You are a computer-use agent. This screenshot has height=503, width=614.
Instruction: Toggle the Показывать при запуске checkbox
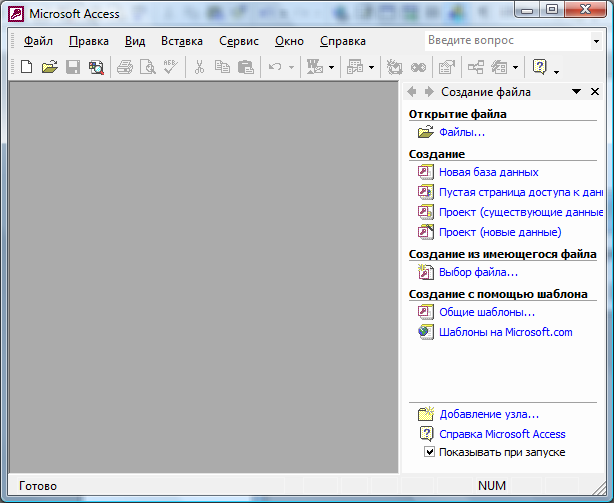pos(429,452)
